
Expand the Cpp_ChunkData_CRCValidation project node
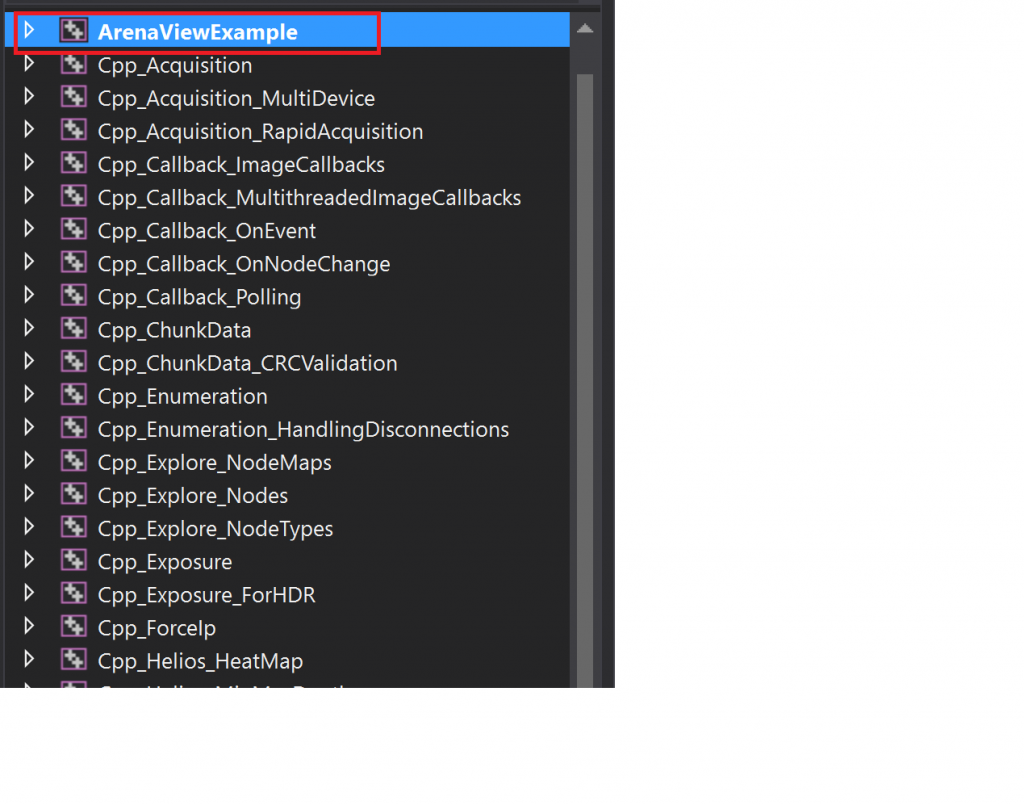pyautogui.click(x=28, y=362)
